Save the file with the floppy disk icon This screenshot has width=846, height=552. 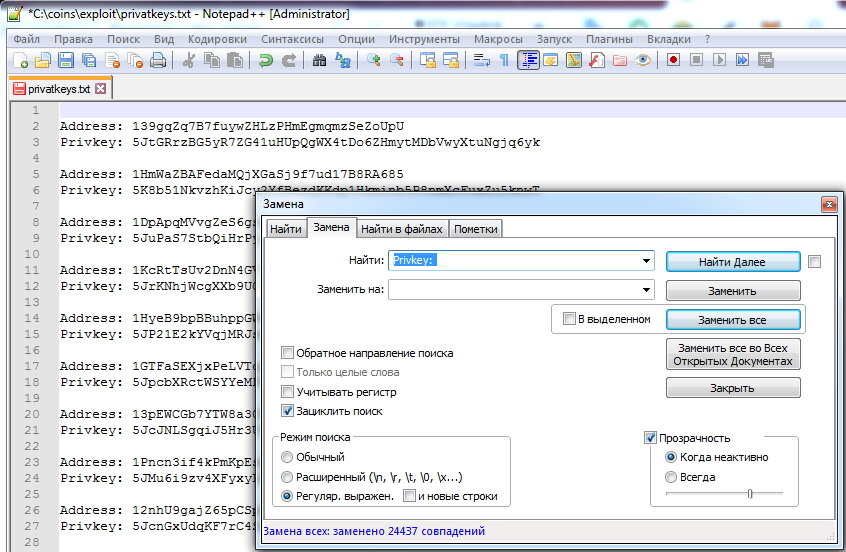click(x=66, y=60)
